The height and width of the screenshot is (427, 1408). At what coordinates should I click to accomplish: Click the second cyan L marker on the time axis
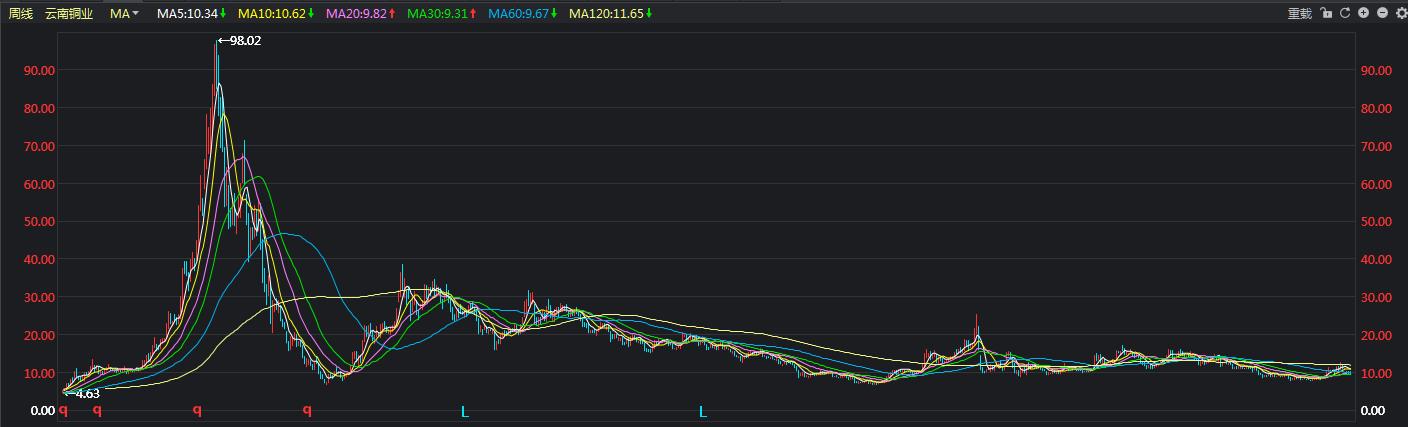(702, 411)
